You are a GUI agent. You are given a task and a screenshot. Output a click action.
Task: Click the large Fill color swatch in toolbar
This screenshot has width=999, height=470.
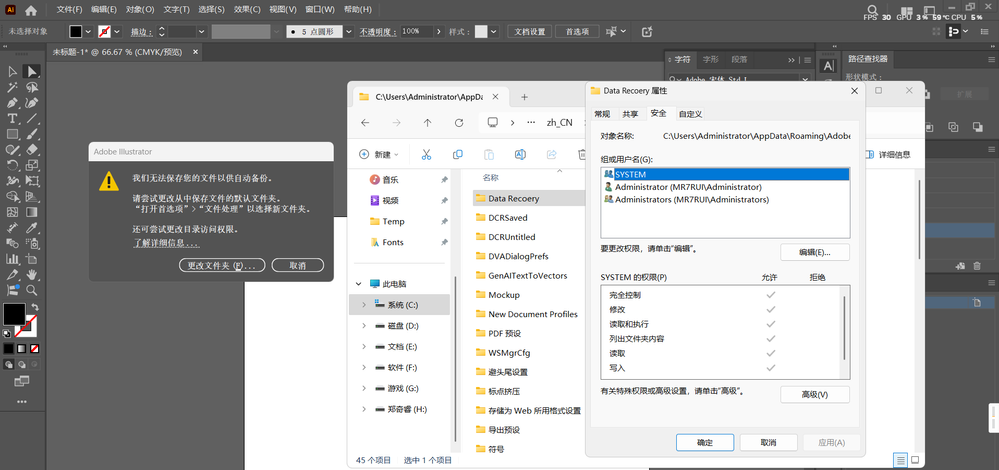pos(14,314)
